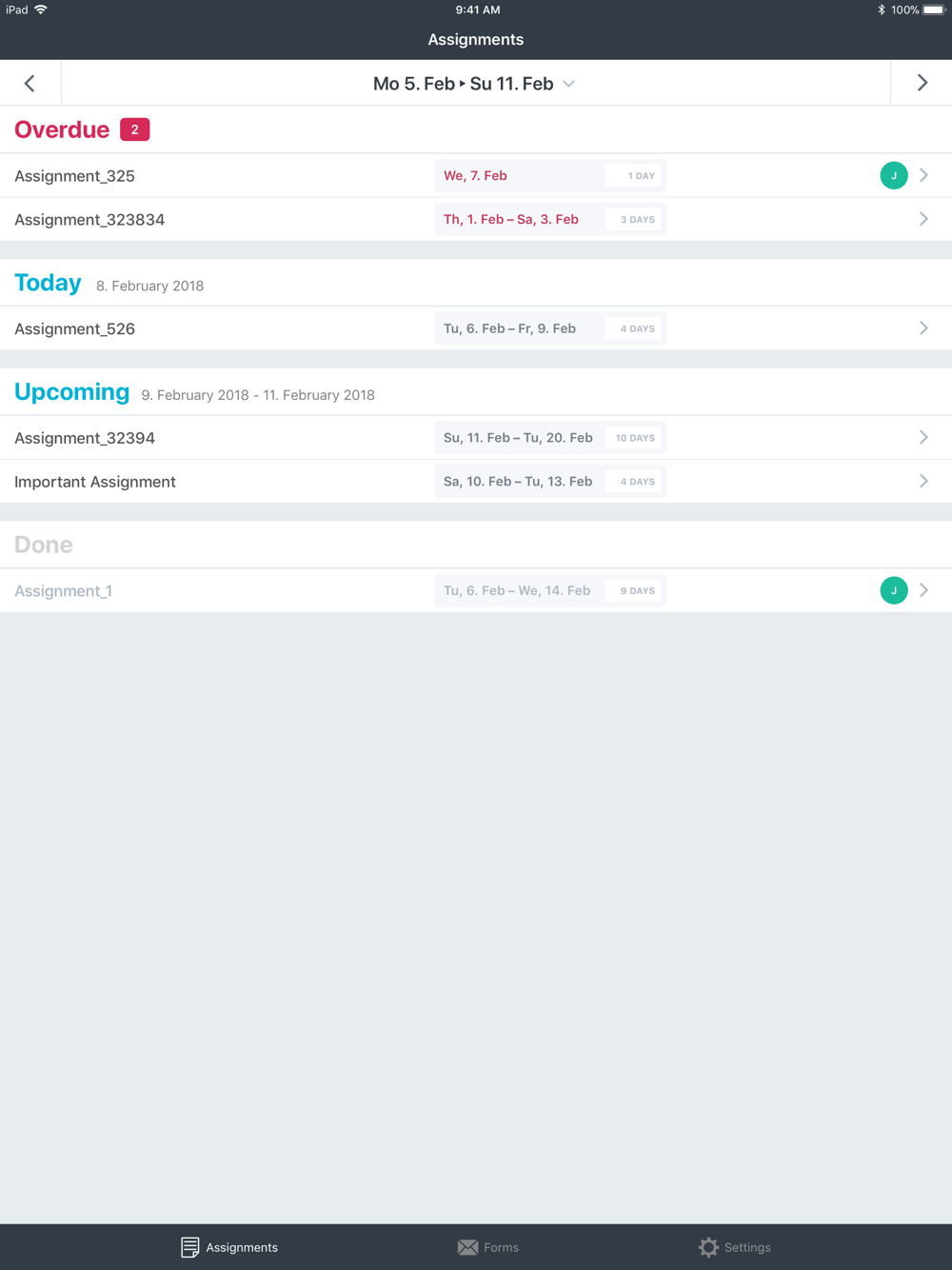Tap the 10 DAYS duration badge
This screenshot has width=952, height=1270.
pyautogui.click(x=634, y=438)
